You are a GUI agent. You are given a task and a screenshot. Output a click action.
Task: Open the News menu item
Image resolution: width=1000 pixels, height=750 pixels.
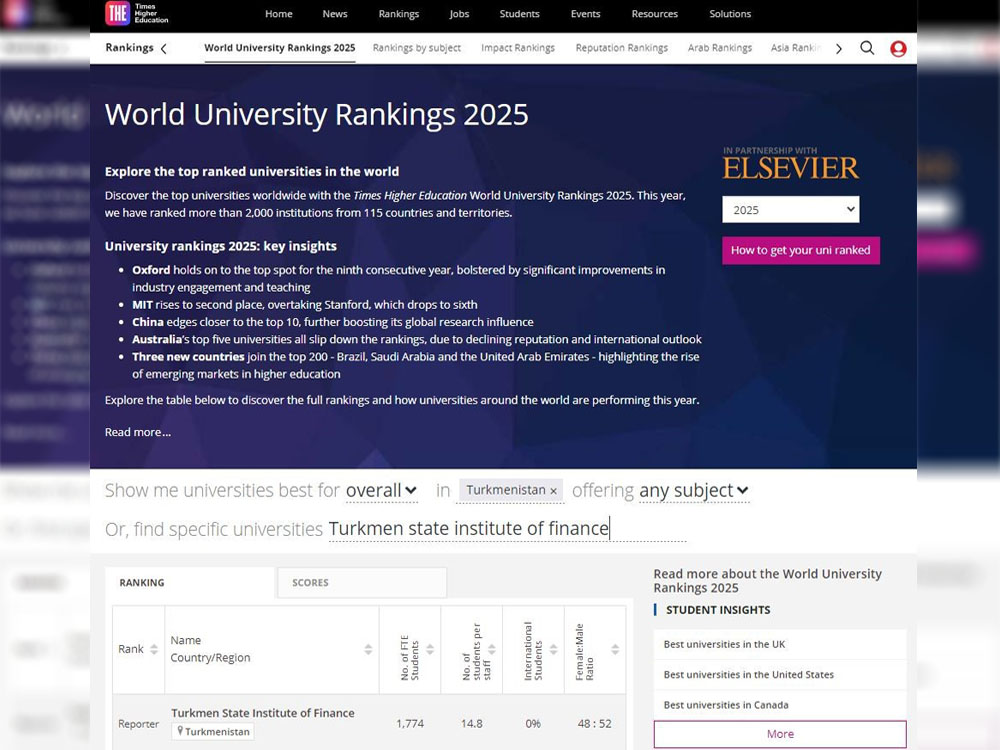[x=335, y=14]
